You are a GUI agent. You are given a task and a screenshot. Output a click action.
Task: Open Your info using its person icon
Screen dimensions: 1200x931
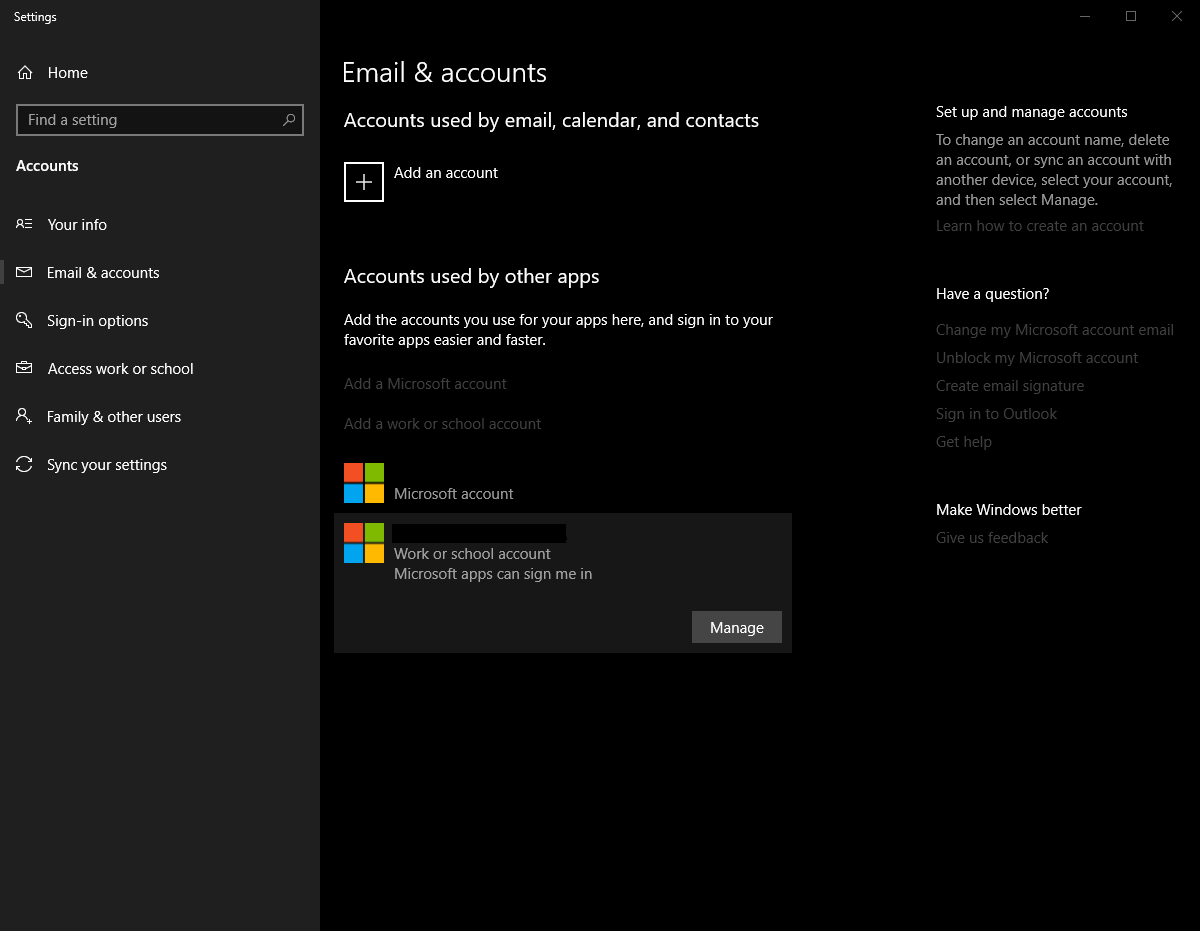pyautogui.click(x=24, y=224)
